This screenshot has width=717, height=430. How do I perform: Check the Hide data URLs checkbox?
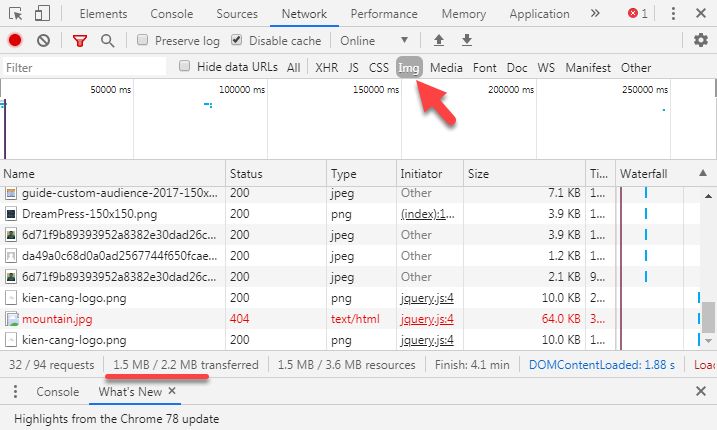point(184,67)
